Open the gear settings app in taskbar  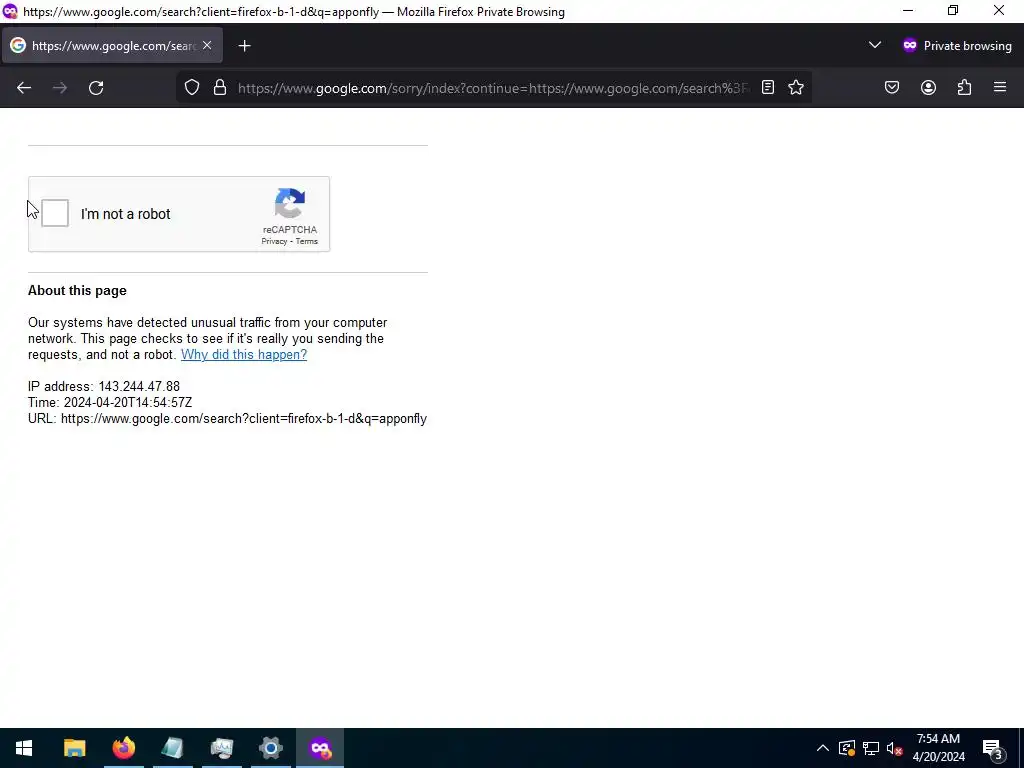(x=270, y=748)
